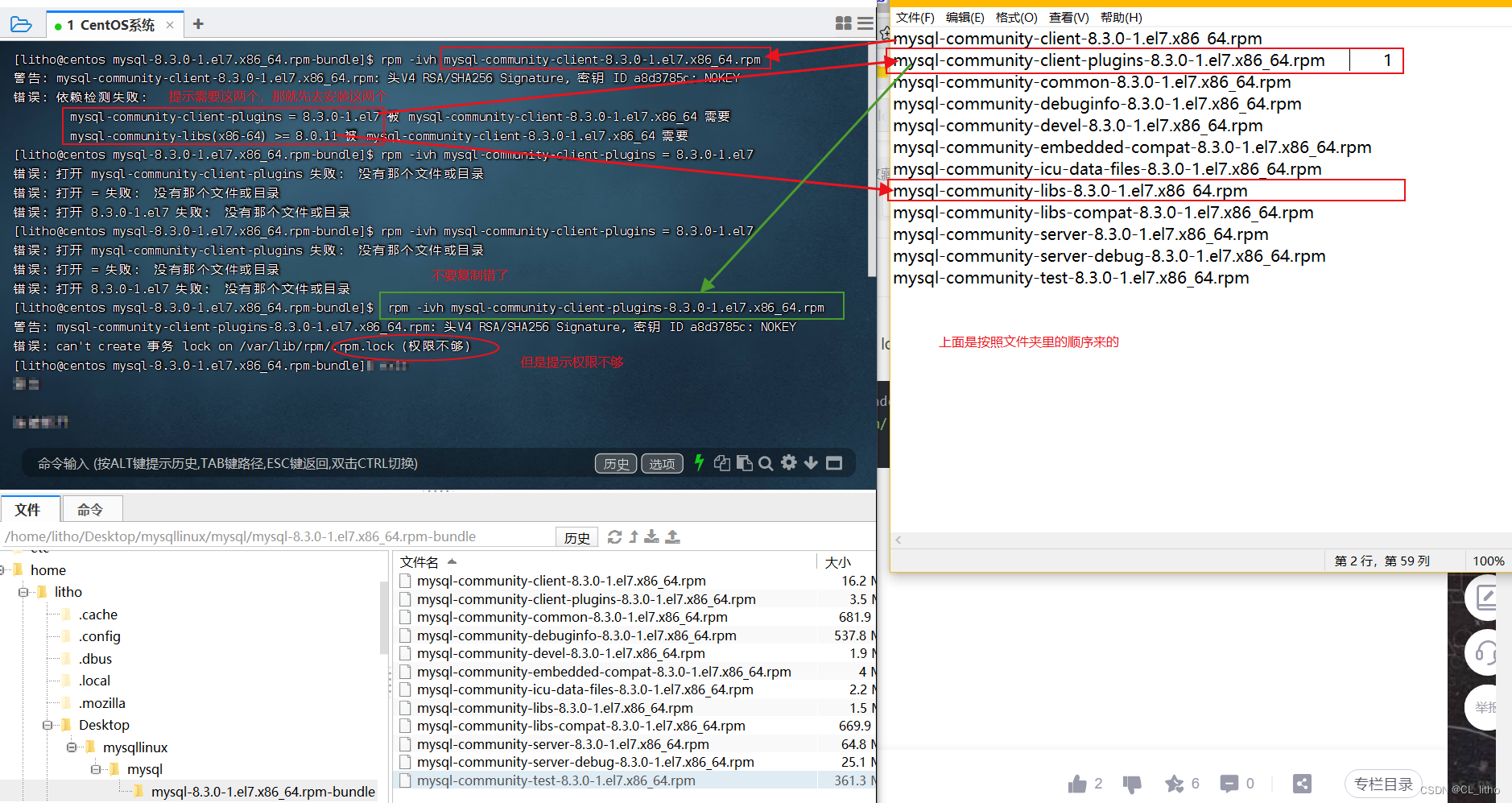This screenshot has height=803, width=1512.
Task: Click the 专栏目录 button
Action: pos(1382,784)
